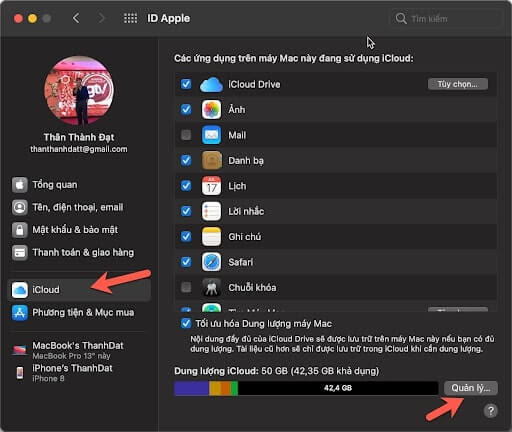The width and height of the screenshot is (512, 432).
Task: Click the yellow storage bar segment
Action: (215, 388)
